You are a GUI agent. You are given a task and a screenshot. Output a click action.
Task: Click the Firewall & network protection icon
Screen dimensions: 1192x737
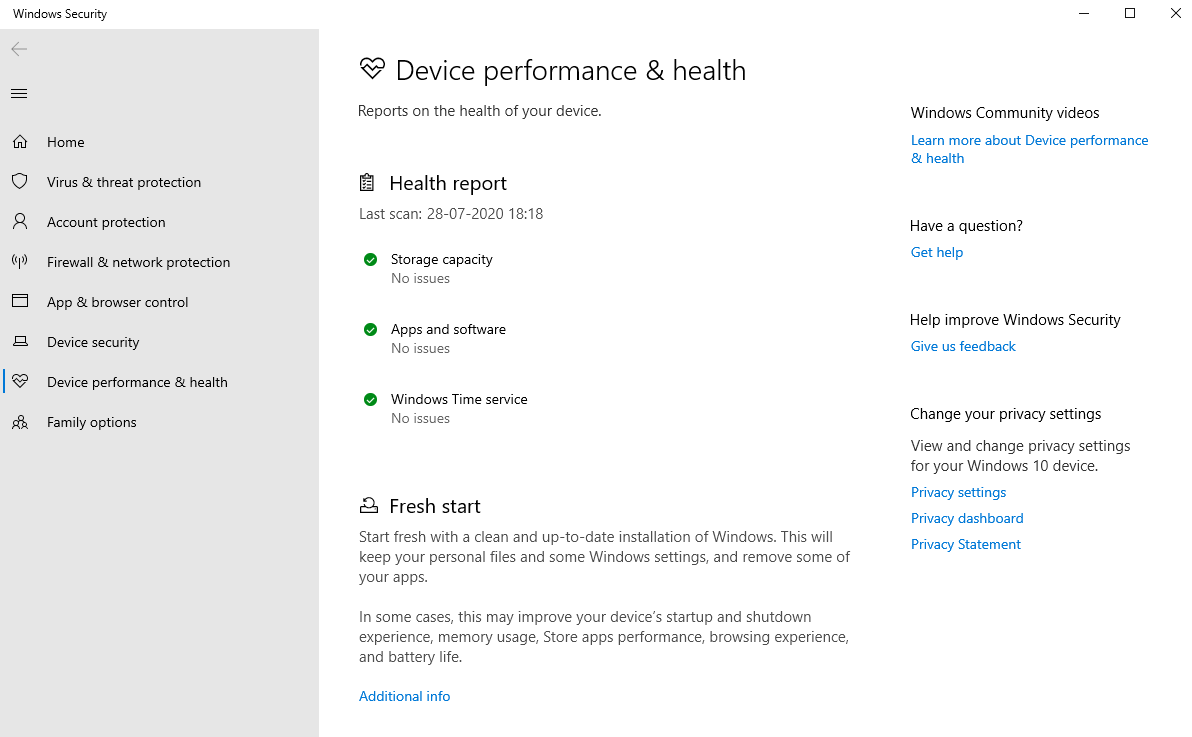coord(20,261)
